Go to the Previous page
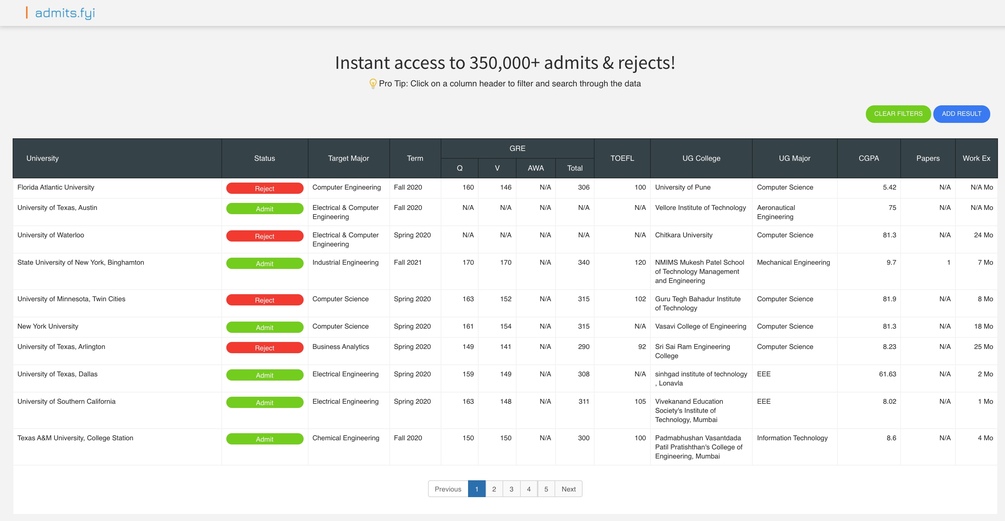 (448, 489)
